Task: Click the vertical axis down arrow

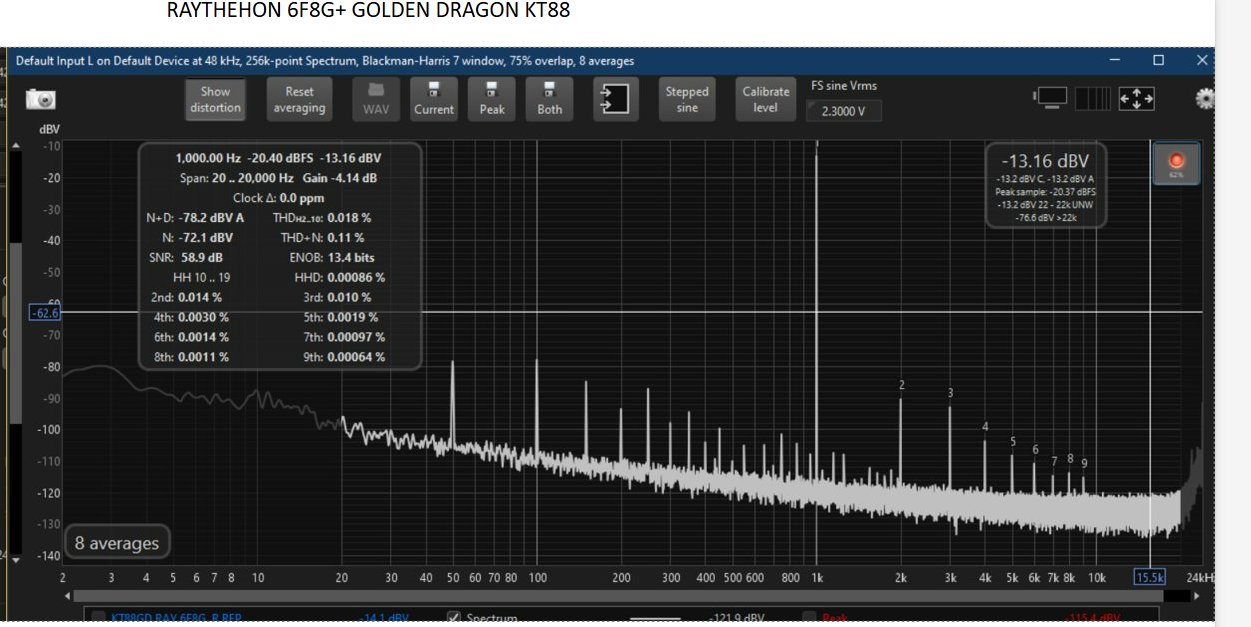Action: (x=15, y=559)
